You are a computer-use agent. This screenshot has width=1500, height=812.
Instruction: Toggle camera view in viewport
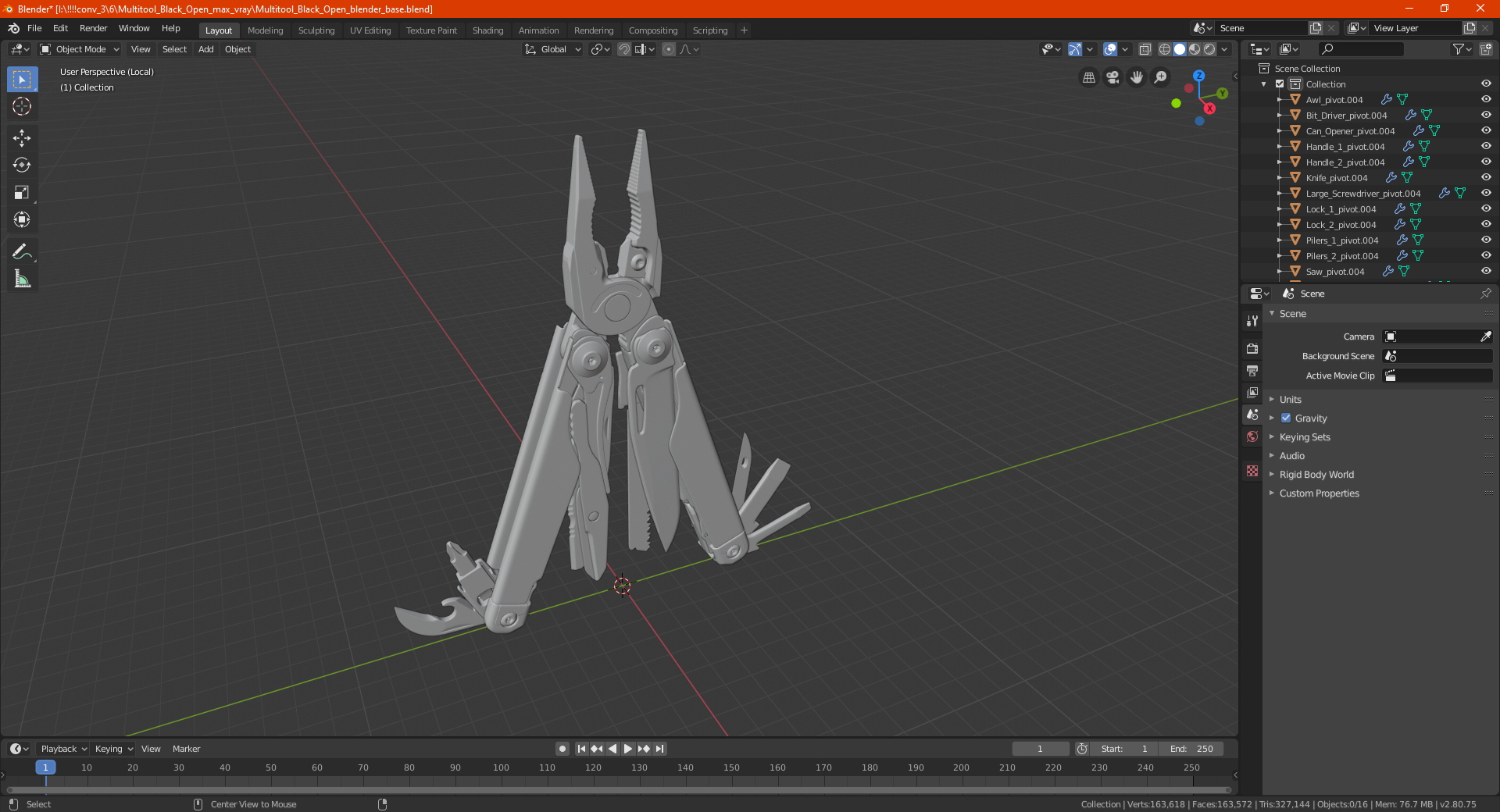1112,77
